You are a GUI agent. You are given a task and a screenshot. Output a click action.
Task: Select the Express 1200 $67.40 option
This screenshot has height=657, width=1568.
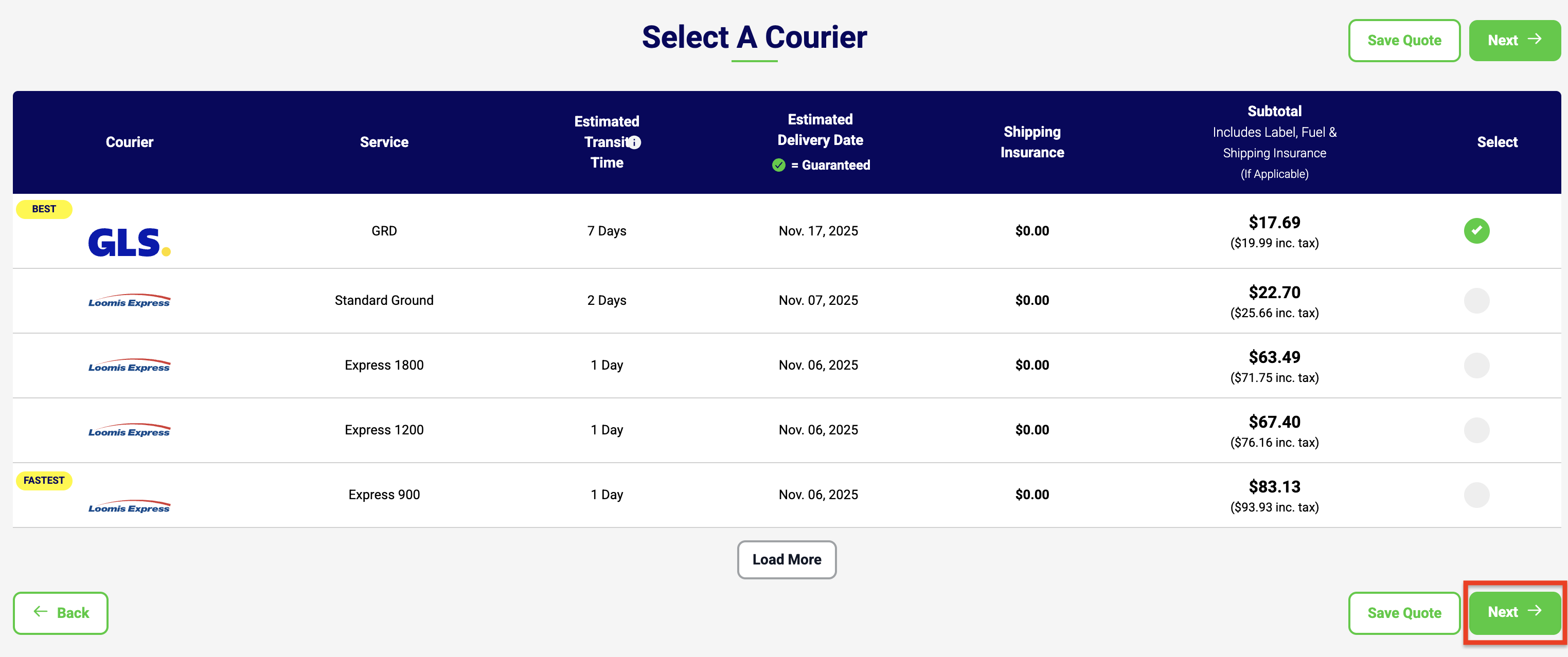[x=1476, y=430]
